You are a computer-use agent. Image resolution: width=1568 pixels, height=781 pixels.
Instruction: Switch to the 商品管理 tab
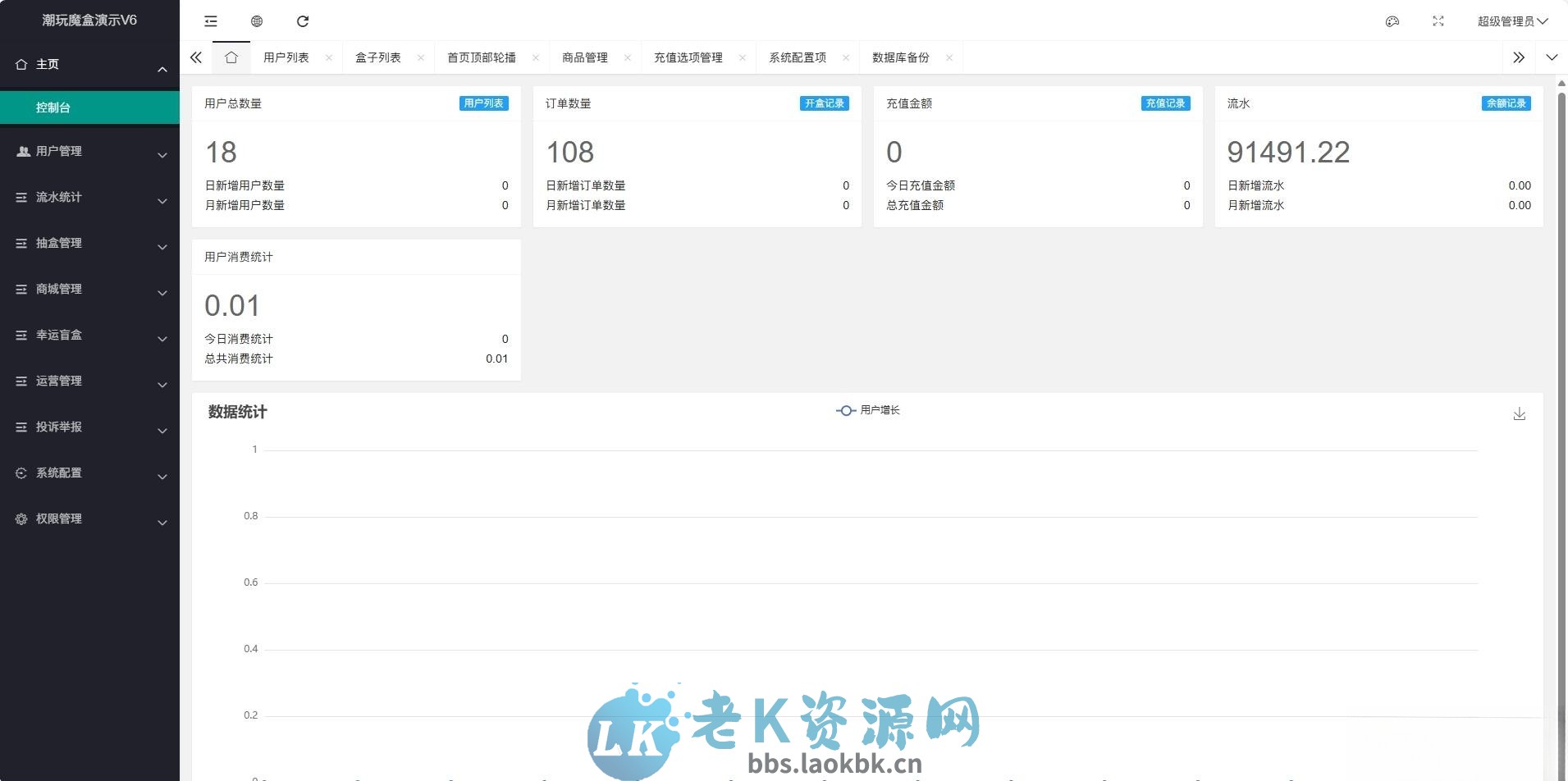(x=584, y=57)
